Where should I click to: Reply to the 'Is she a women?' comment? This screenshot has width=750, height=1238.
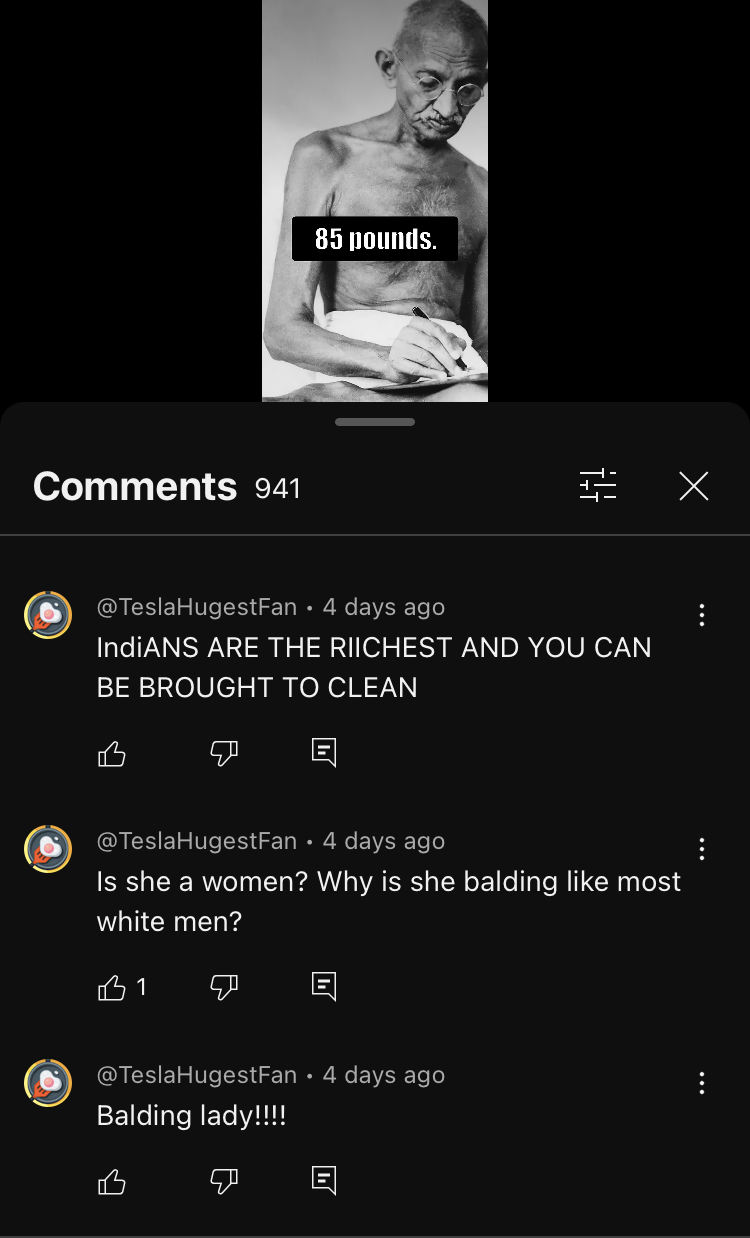324,987
